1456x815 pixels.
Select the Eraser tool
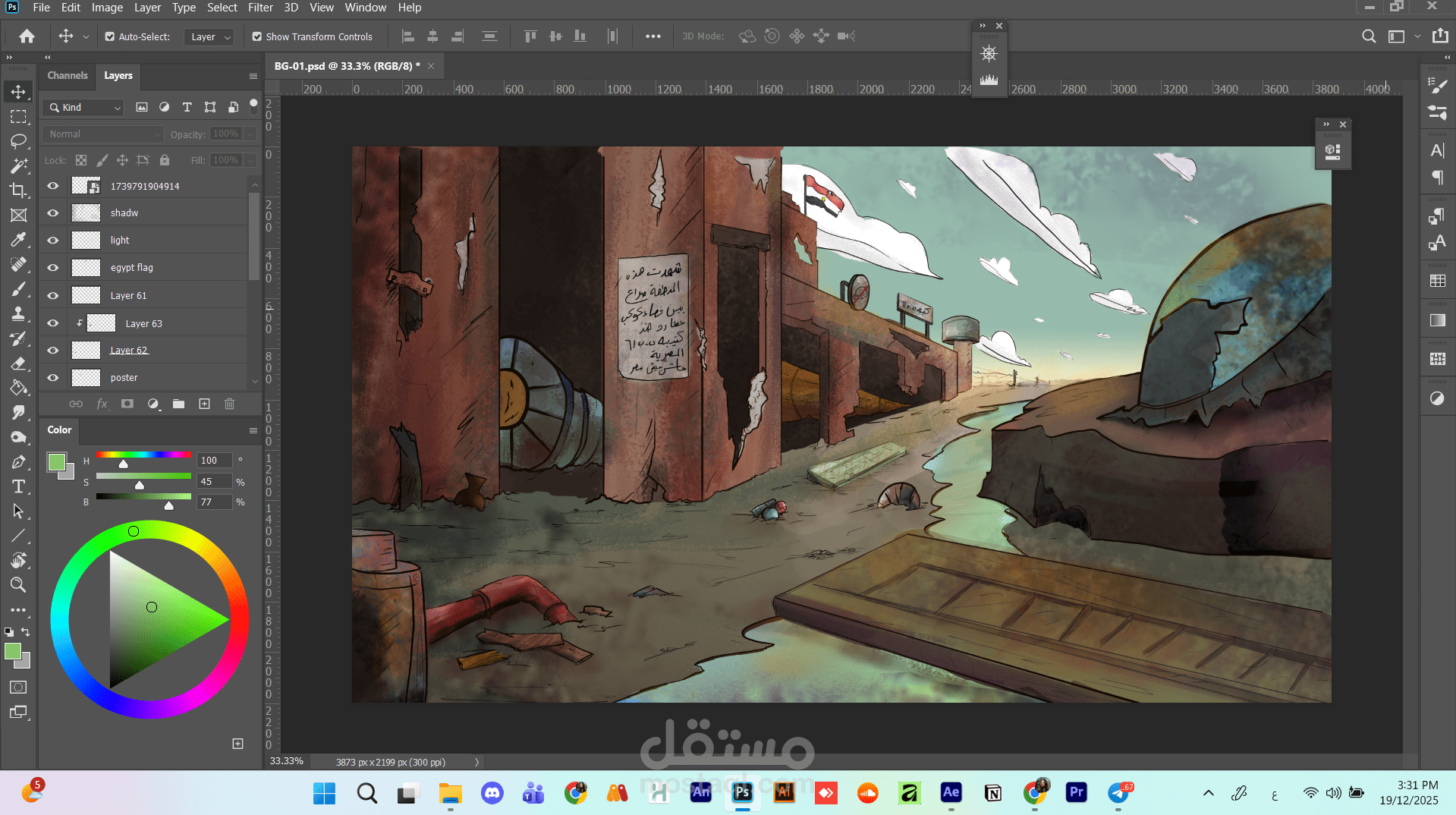tap(18, 363)
